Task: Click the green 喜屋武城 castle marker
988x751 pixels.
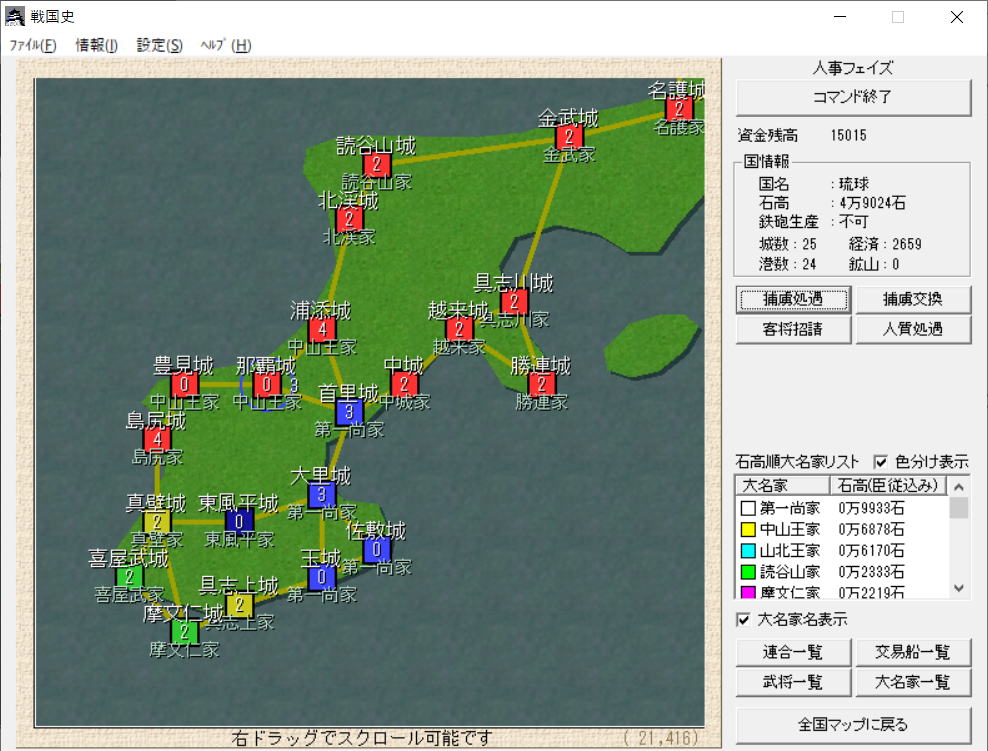Action: pyautogui.click(x=129, y=576)
